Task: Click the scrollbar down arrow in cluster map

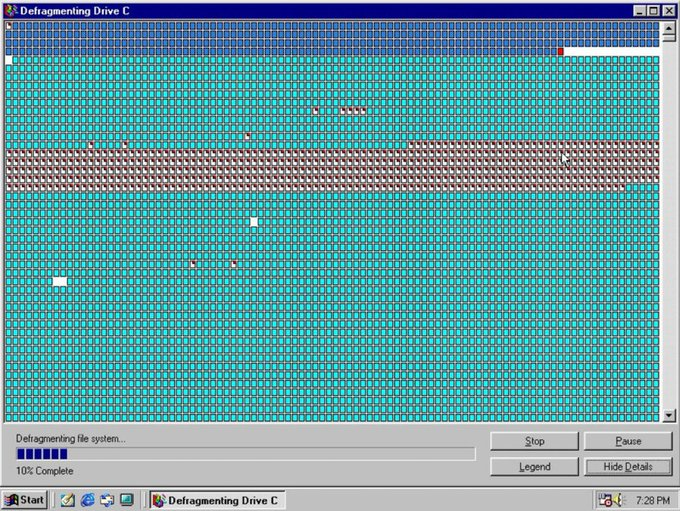Action: tap(669, 416)
